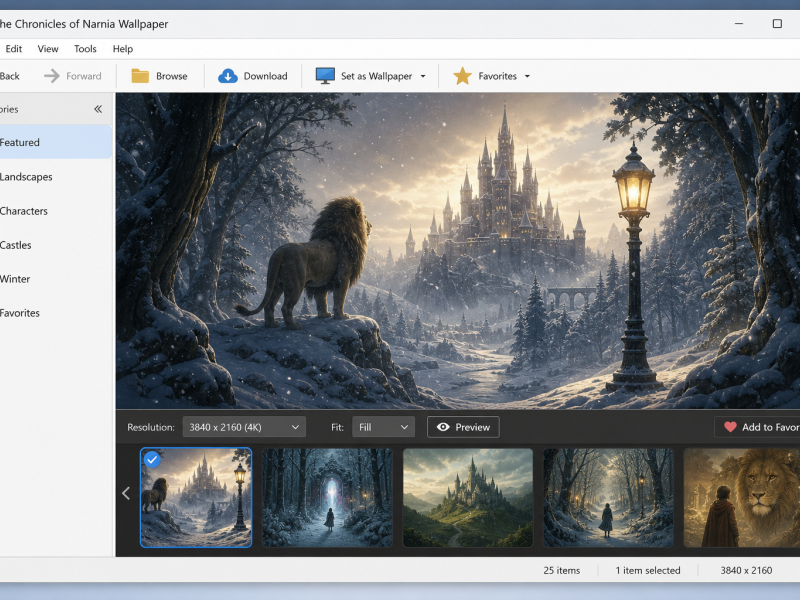Click the Set as Wallpaper label
The height and width of the screenshot is (600, 800).
click(x=377, y=76)
